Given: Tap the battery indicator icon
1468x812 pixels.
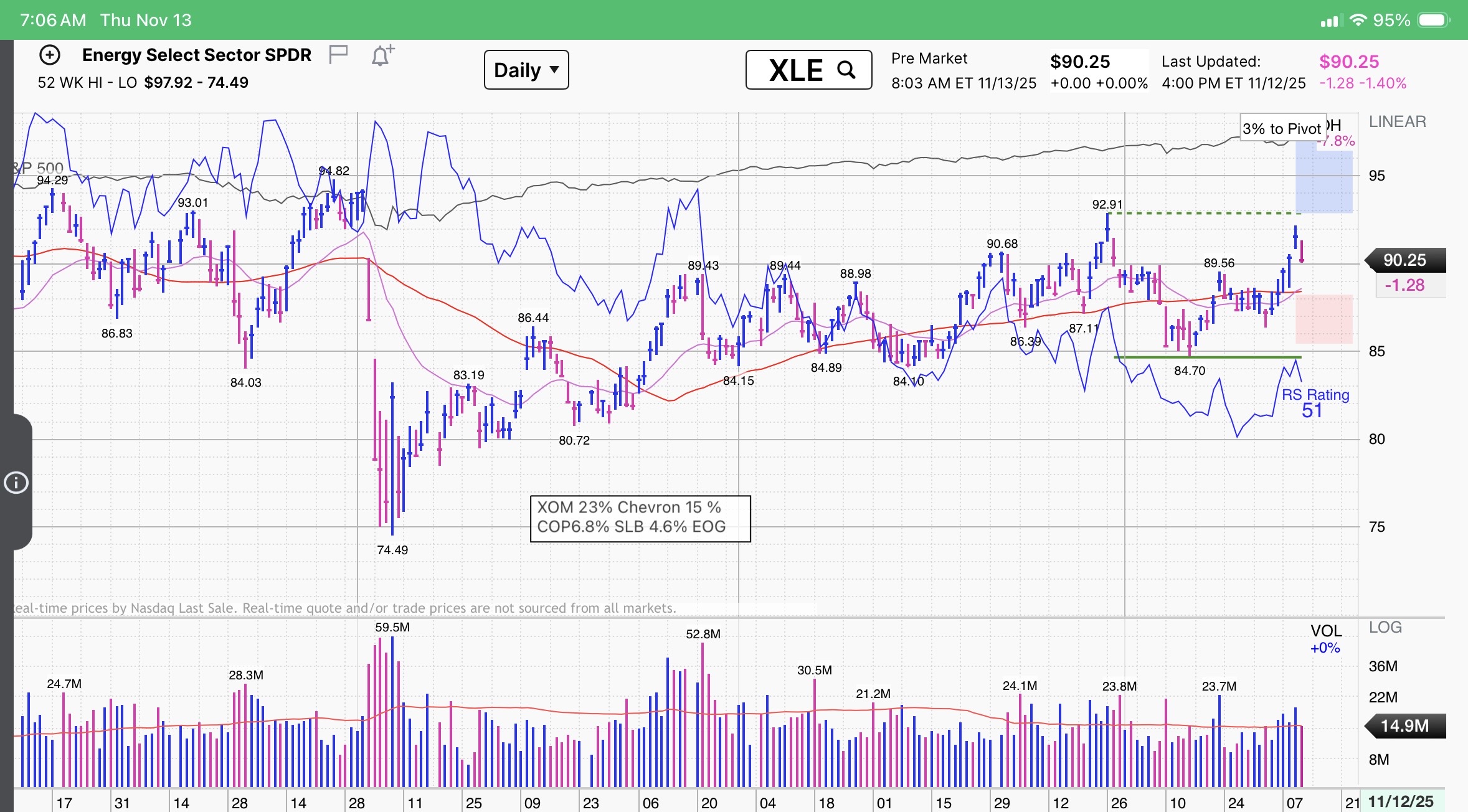Looking at the screenshot, I should (1433, 20).
